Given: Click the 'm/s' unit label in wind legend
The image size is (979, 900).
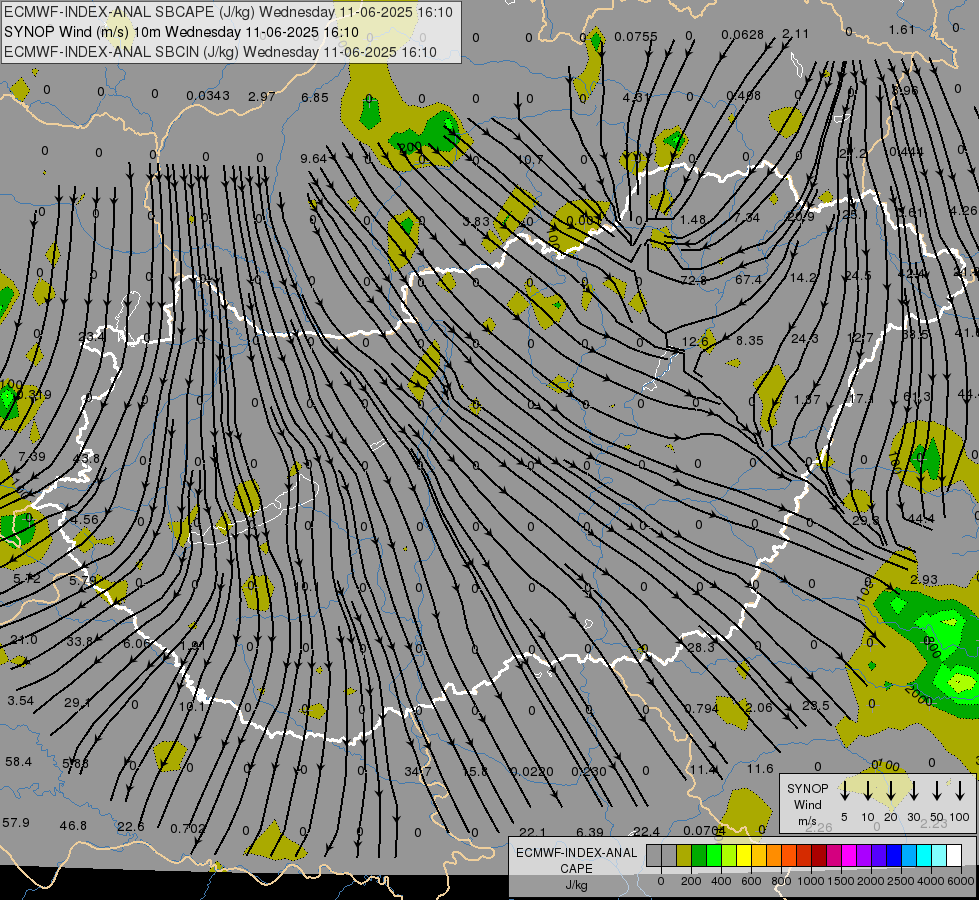Looking at the screenshot, I should click(807, 821).
